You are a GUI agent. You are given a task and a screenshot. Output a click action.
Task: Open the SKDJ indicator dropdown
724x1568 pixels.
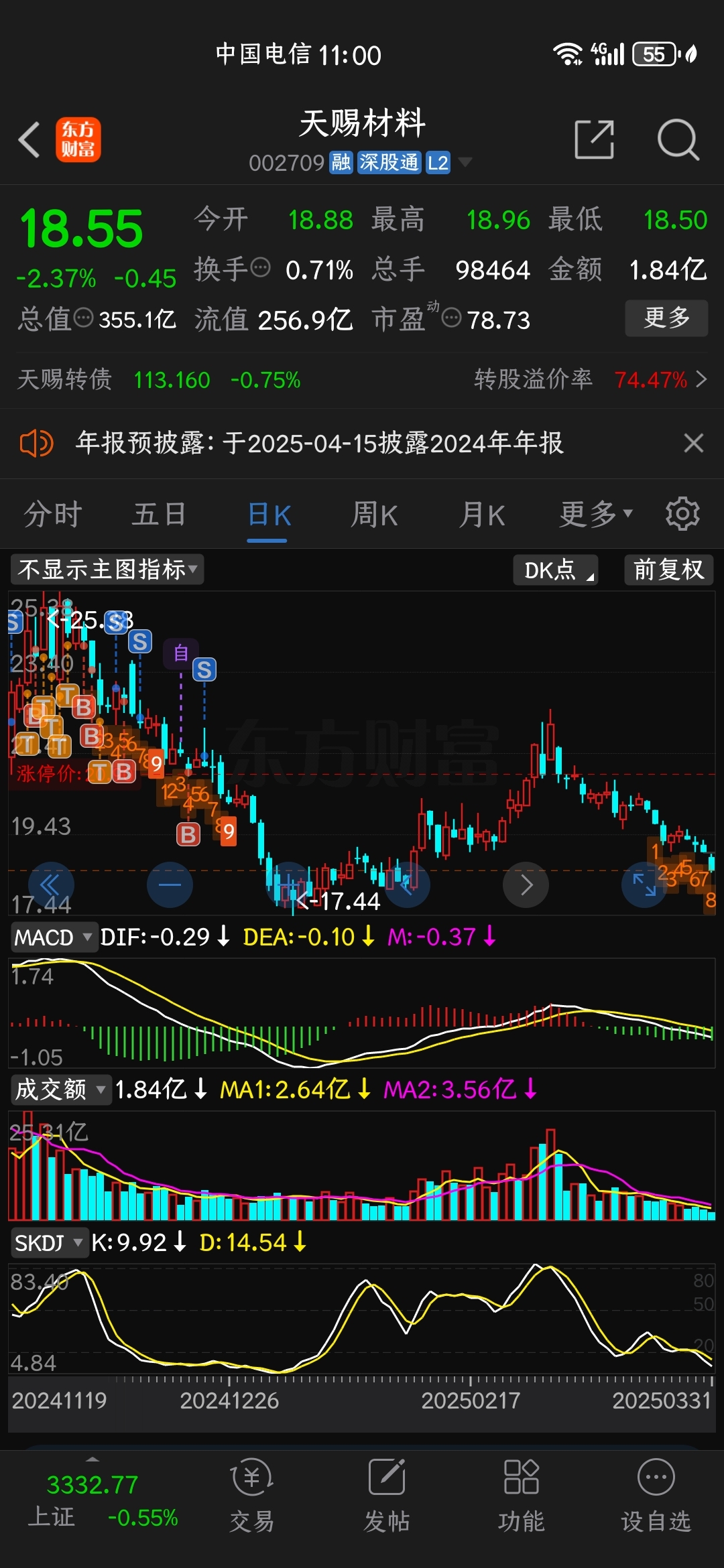pyautogui.click(x=50, y=1243)
